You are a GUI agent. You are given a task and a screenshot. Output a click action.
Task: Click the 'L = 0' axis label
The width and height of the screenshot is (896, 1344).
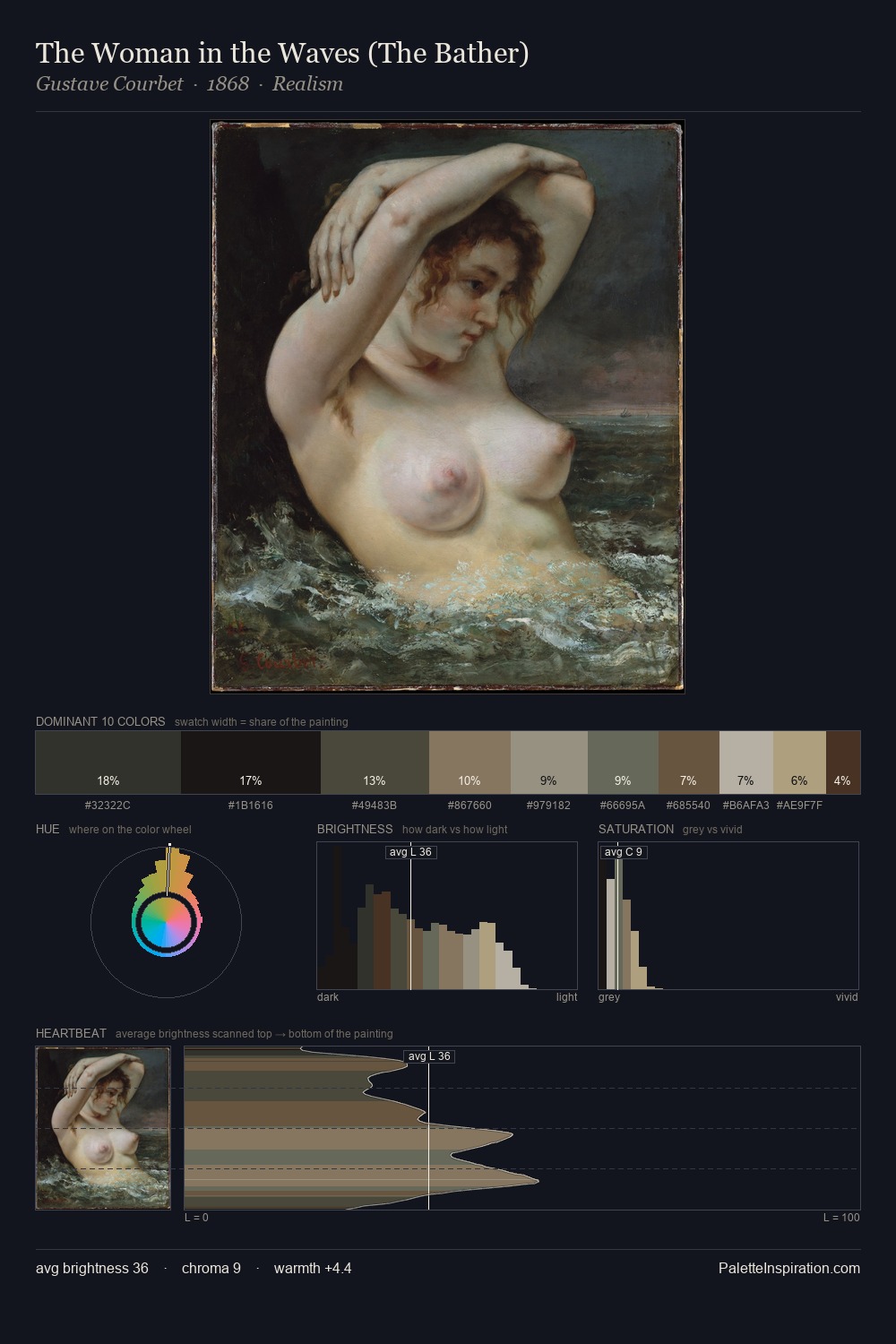pyautogui.click(x=196, y=1218)
